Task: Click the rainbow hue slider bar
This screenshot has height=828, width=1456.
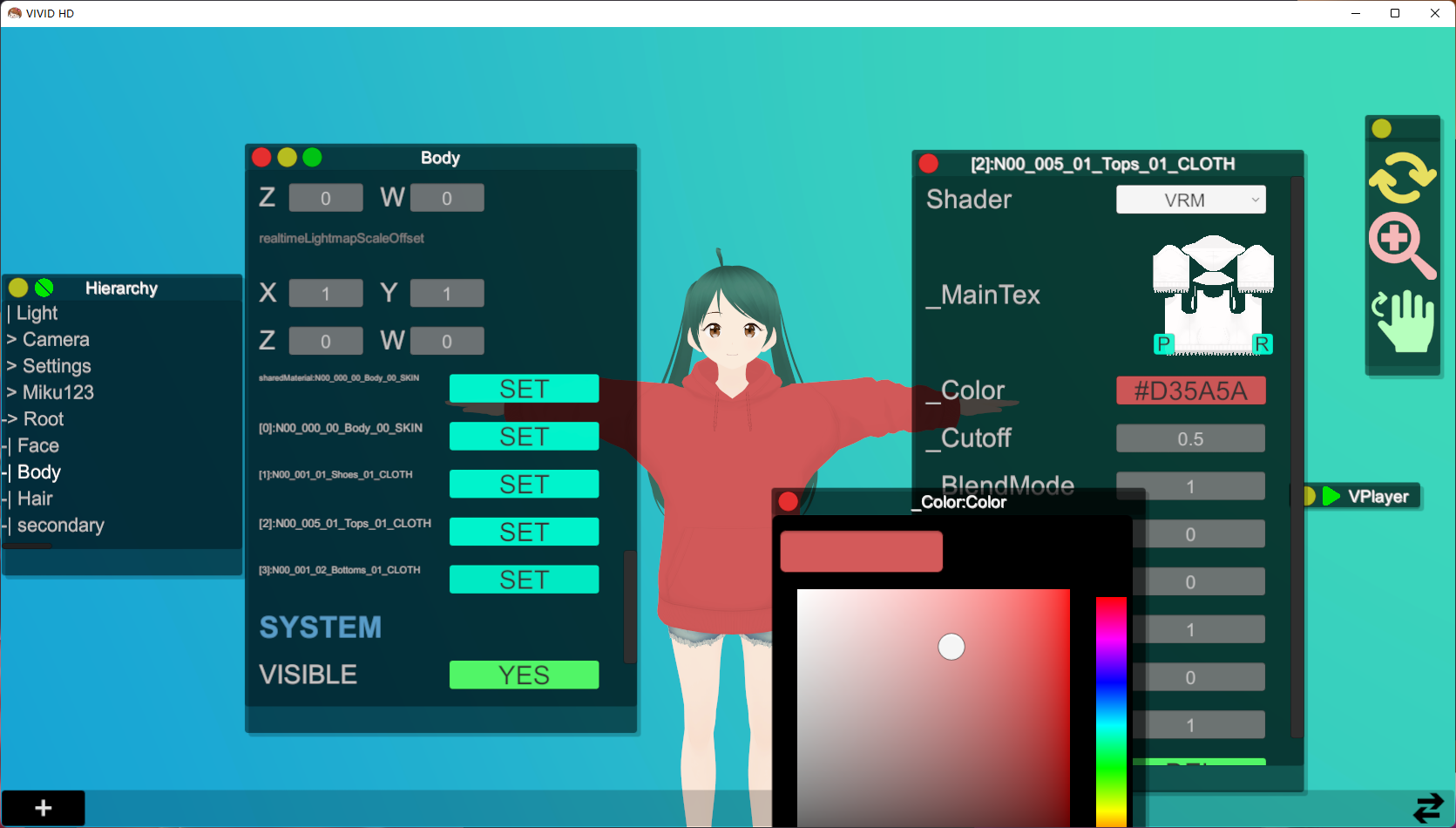Action: pos(1111,711)
